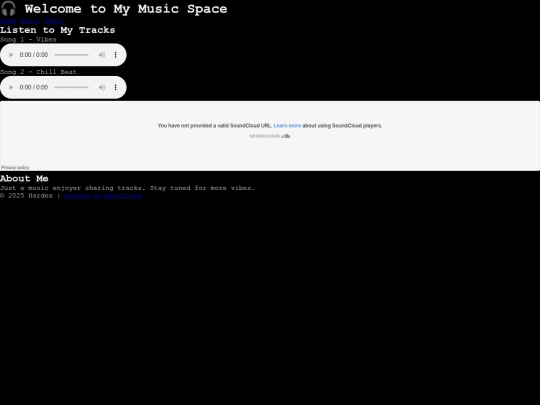Mute the Song 1 - Vibes player

(x=102, y=55)
